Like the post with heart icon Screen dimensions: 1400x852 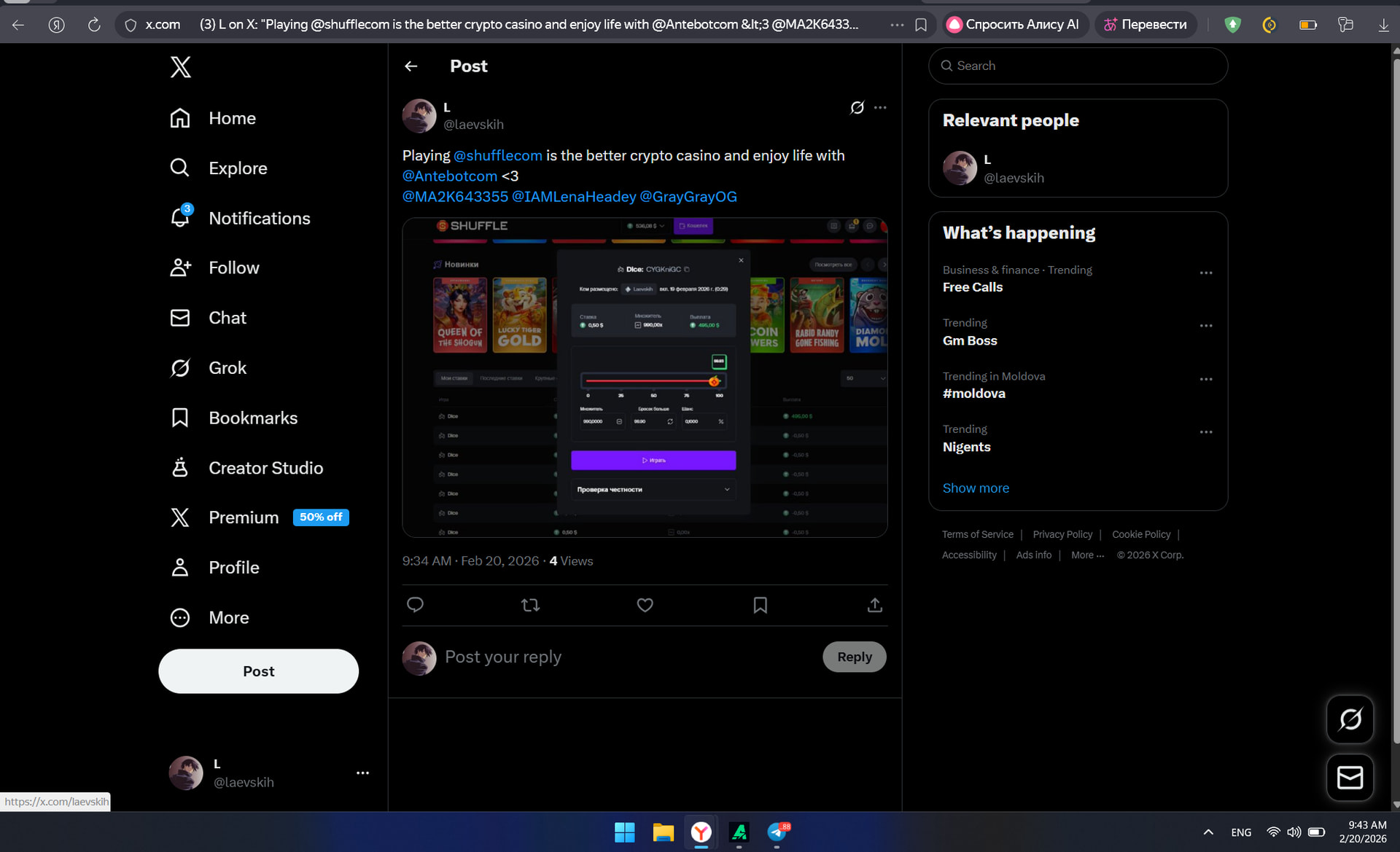(645, 605)
